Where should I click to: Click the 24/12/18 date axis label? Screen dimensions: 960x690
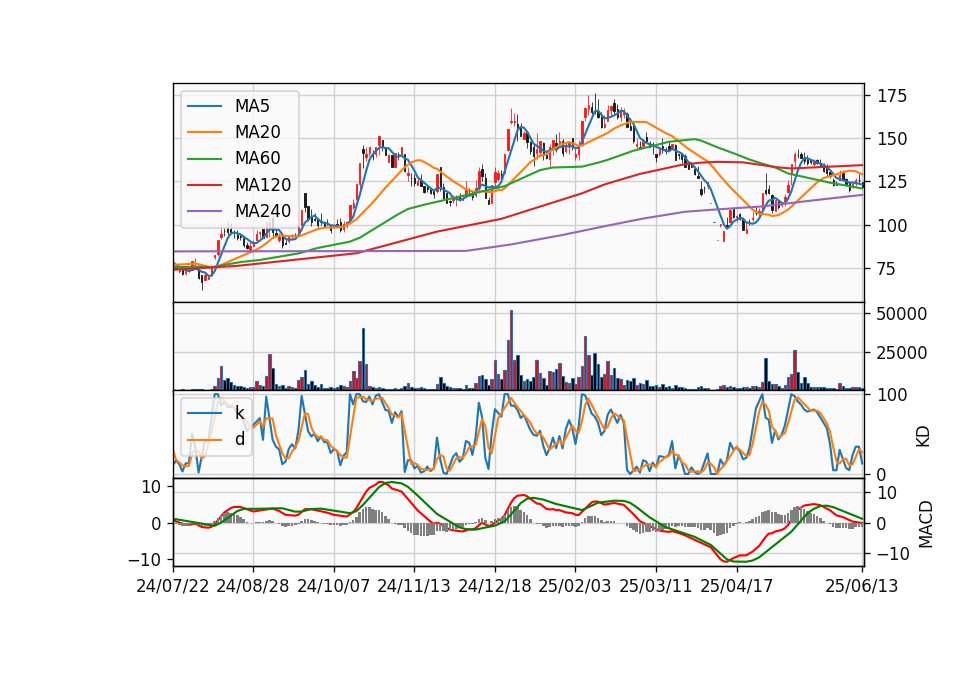495,586
